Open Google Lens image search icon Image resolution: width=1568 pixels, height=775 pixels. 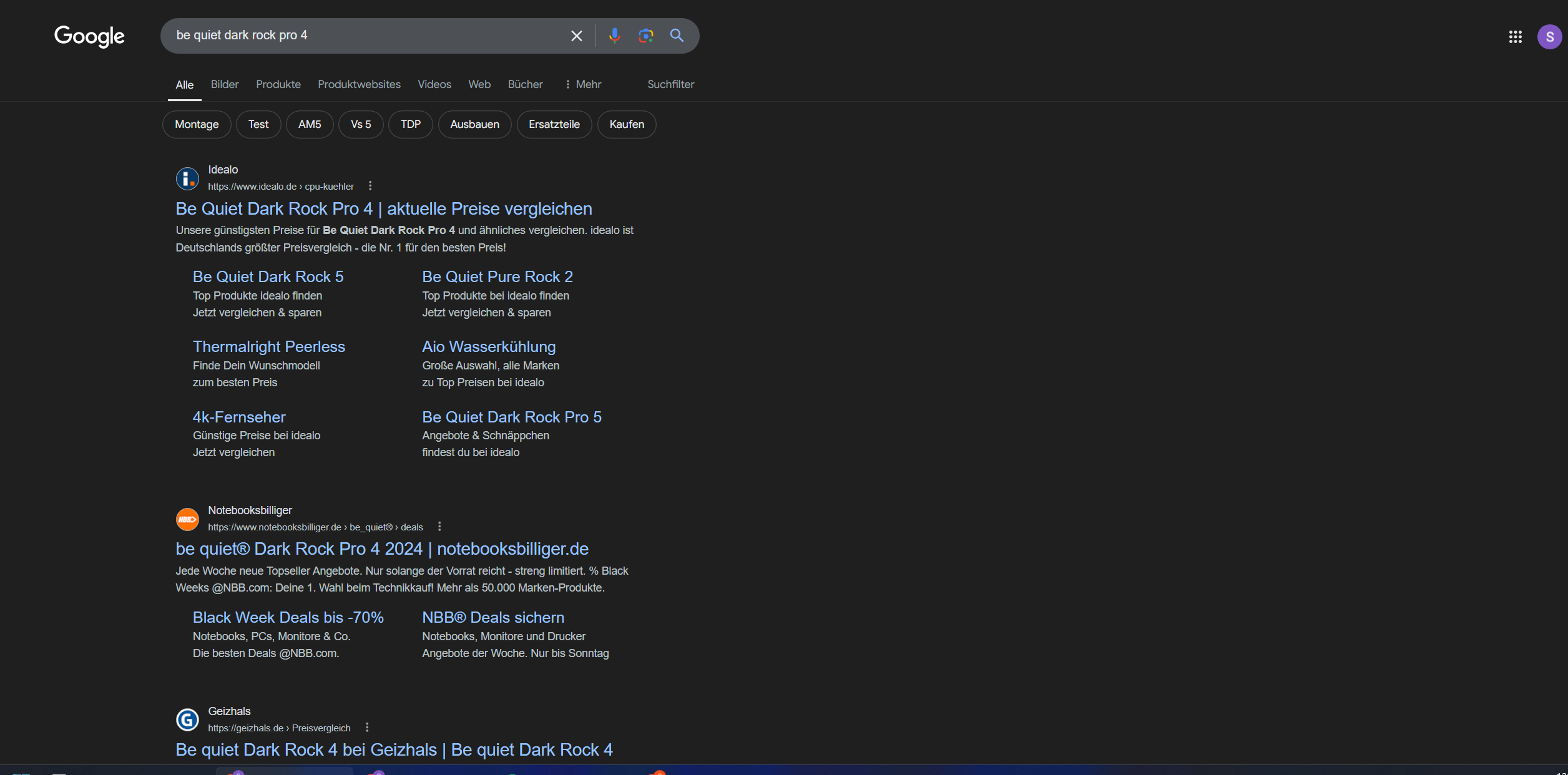pyautogui.click(x=645, y=36)
